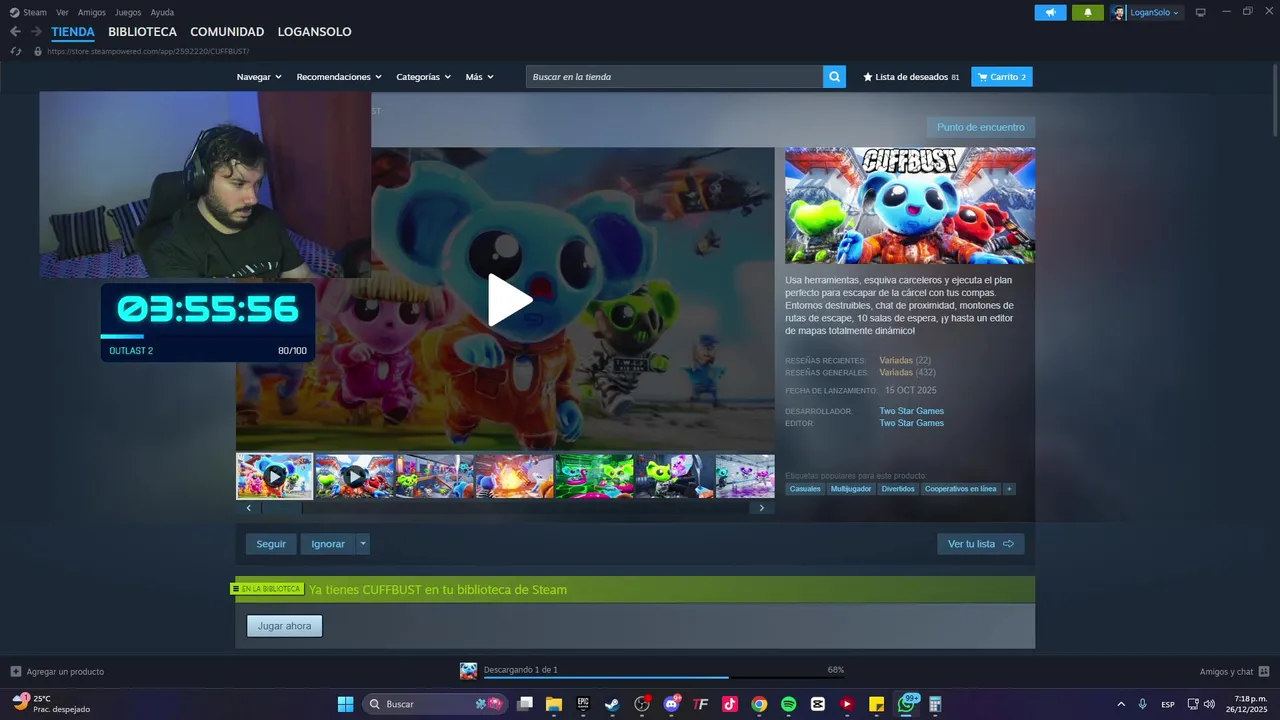Click the add product plus icon
The image size is (1280, 720).
pyautogui.click(x=15, y=671)
